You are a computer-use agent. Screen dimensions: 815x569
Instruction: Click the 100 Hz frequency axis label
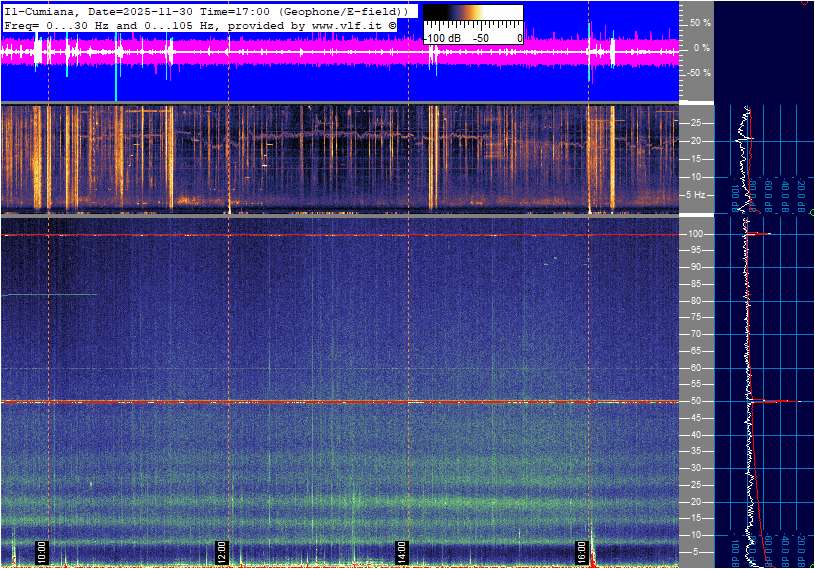point(697,234)
